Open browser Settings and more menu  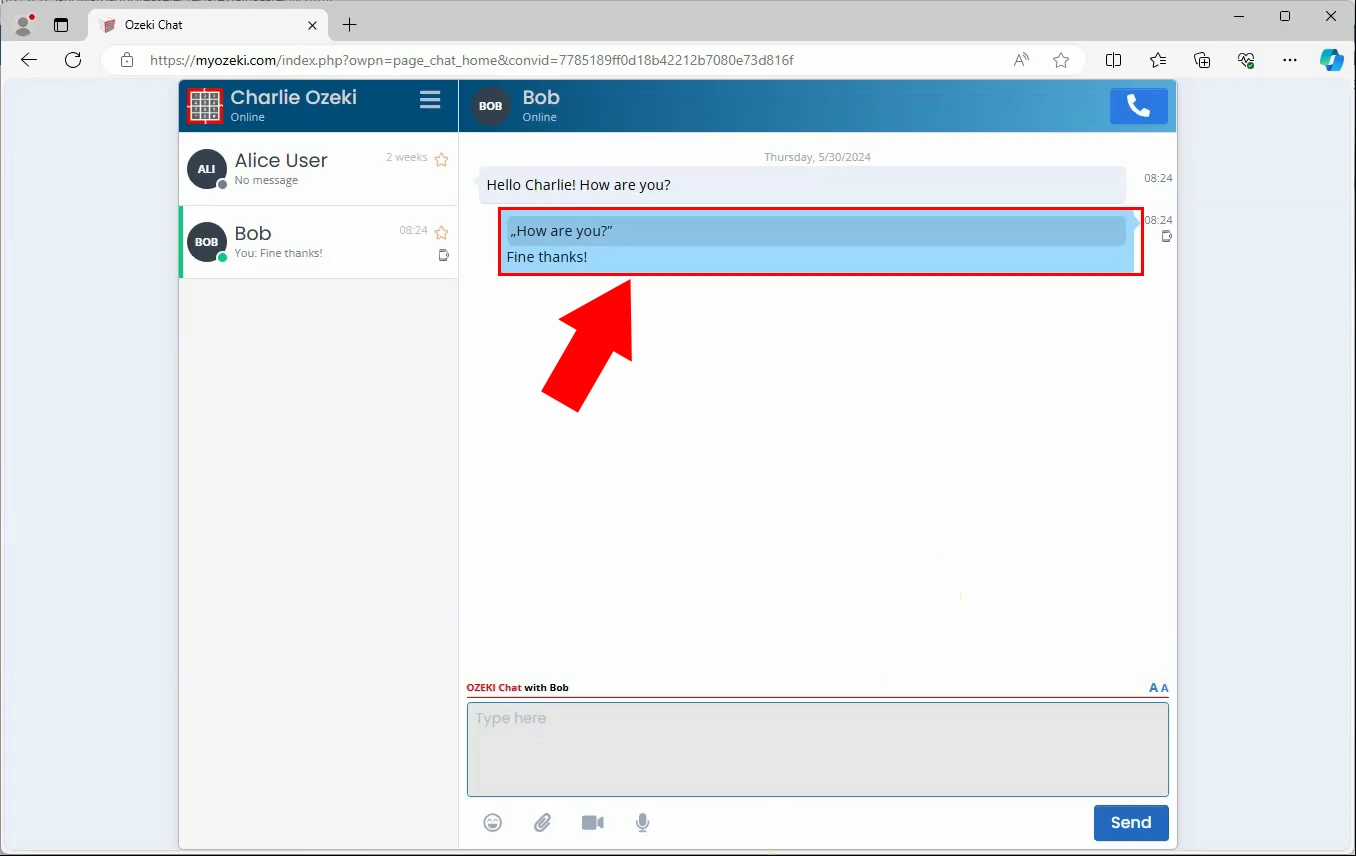click(1290, 60)
